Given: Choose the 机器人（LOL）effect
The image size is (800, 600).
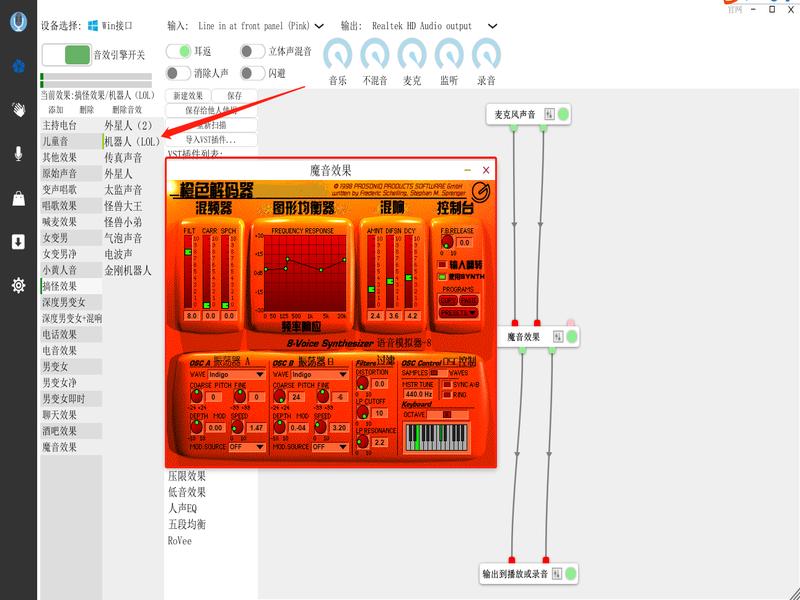Looking at the screenshot, I should tap(133, 141).
